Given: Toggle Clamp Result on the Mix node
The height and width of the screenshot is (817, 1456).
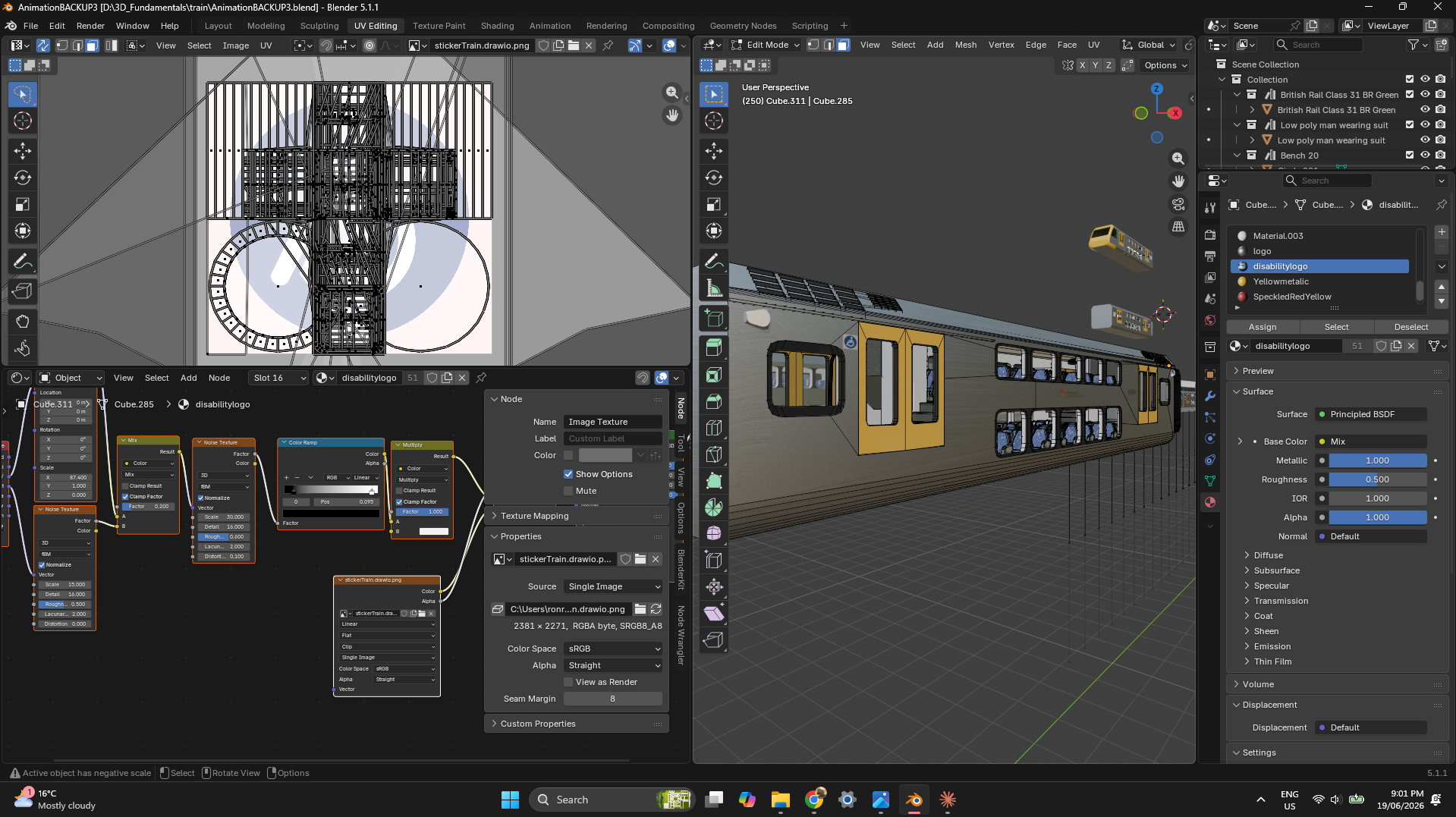Looking at the screenshot, I should click(x=125, y=486).
